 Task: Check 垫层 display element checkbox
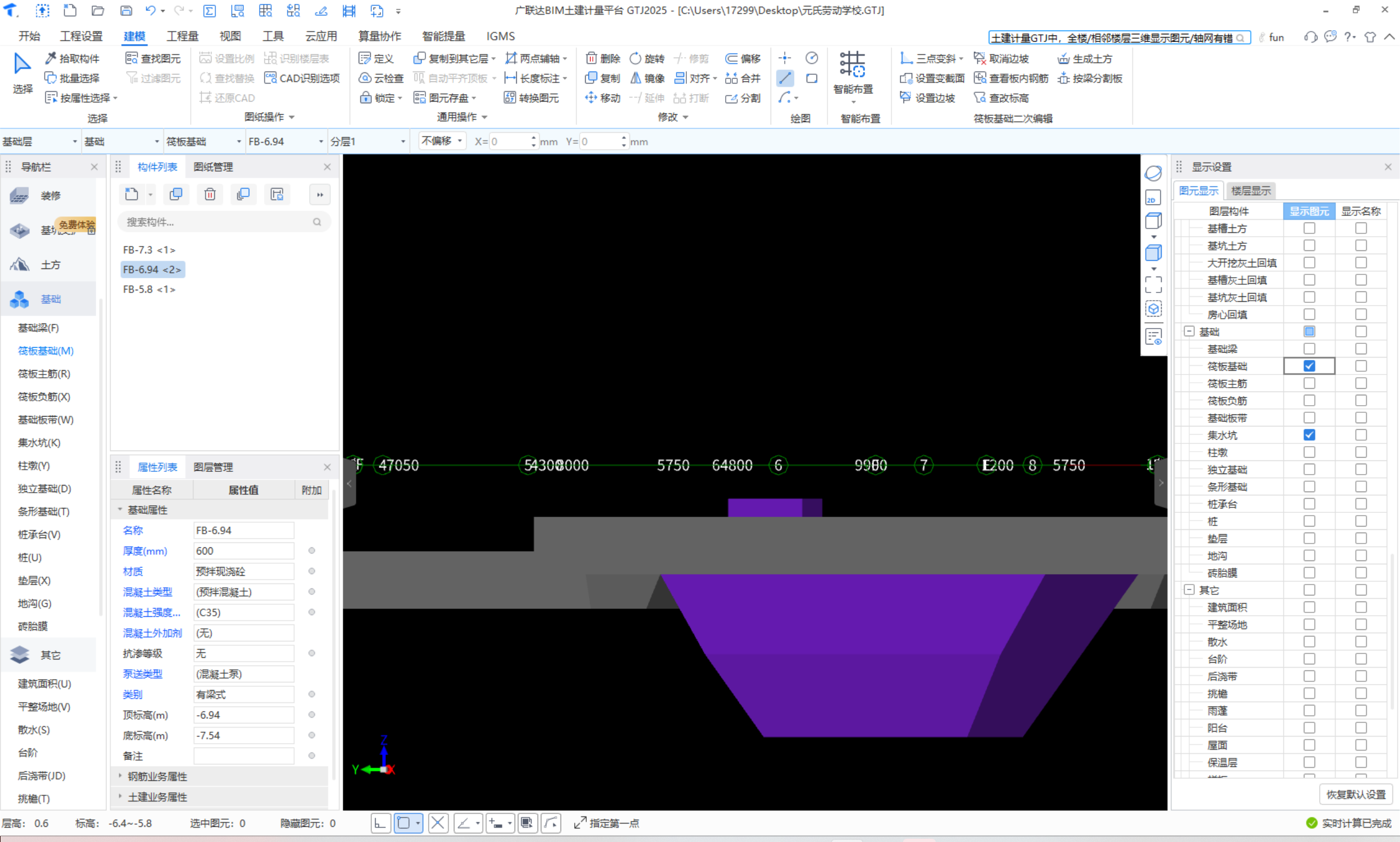[1309, 538]
